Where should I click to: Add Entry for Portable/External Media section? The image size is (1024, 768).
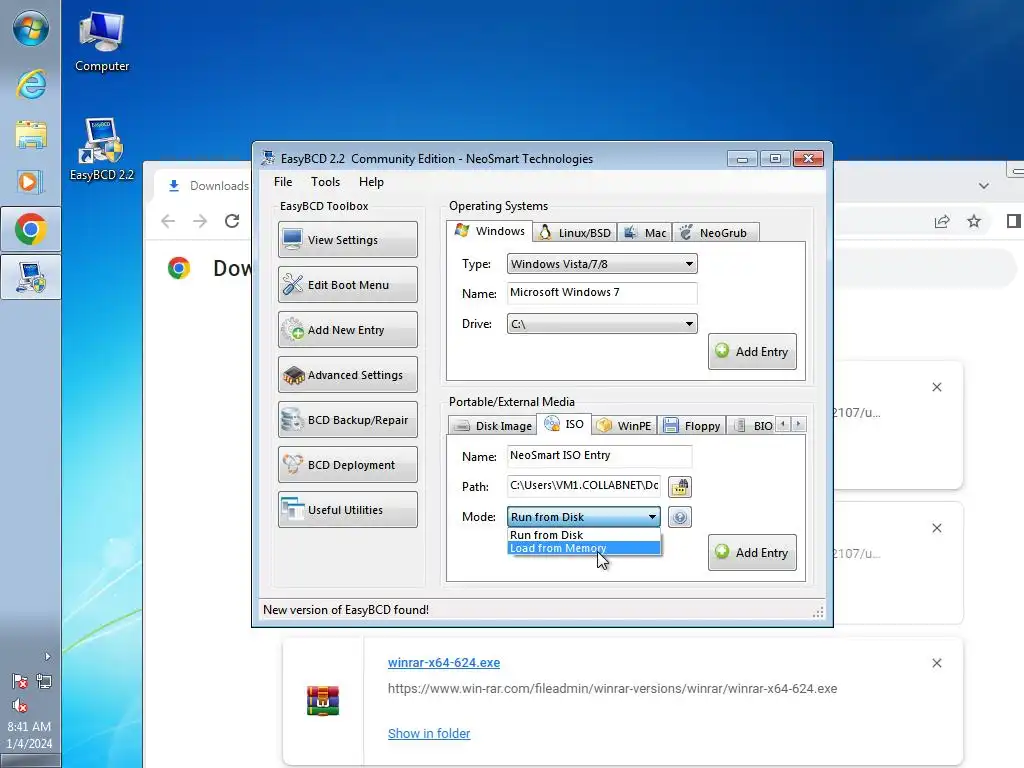tap(752, 553)
